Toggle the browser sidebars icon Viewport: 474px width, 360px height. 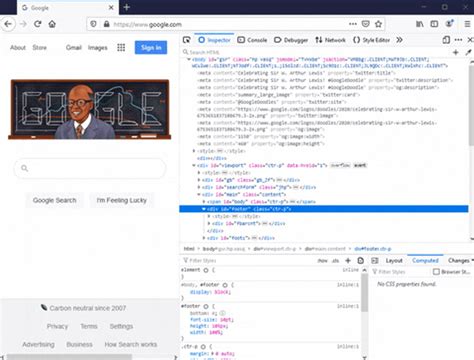(x=434, y=24)
